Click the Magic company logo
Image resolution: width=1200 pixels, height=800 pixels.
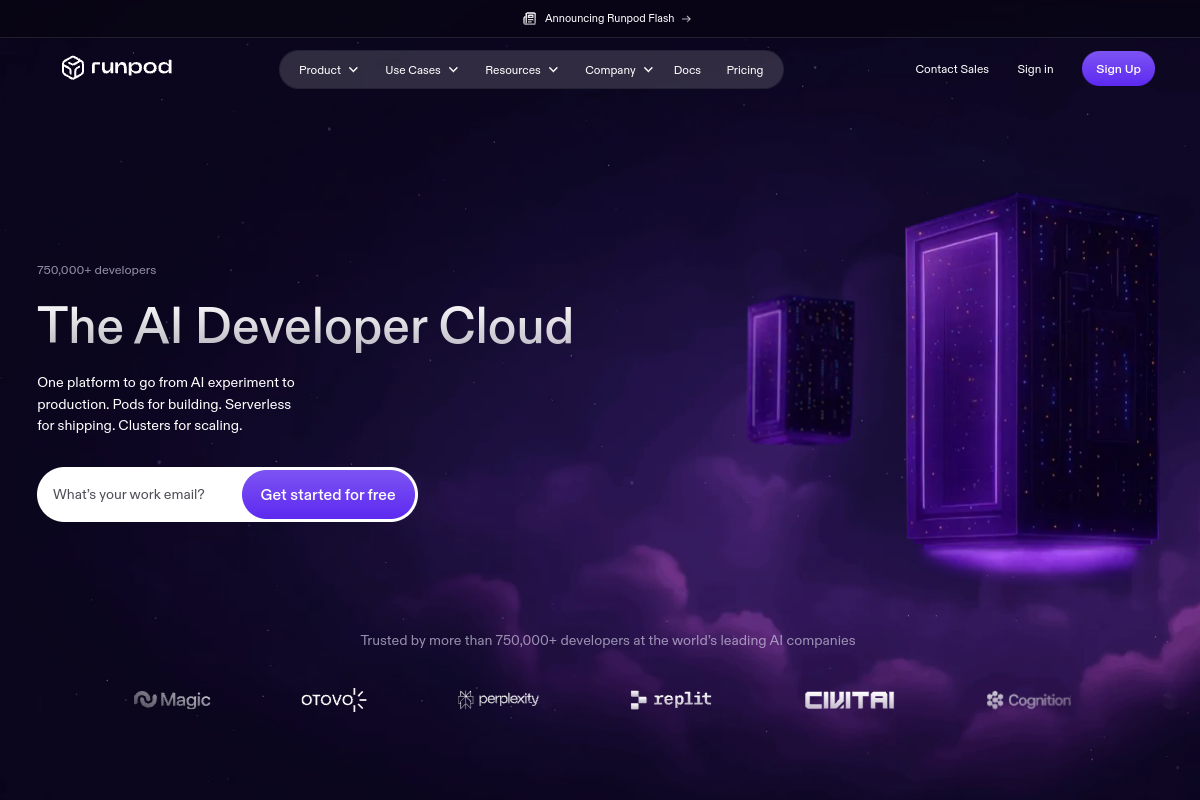[172, 700]
